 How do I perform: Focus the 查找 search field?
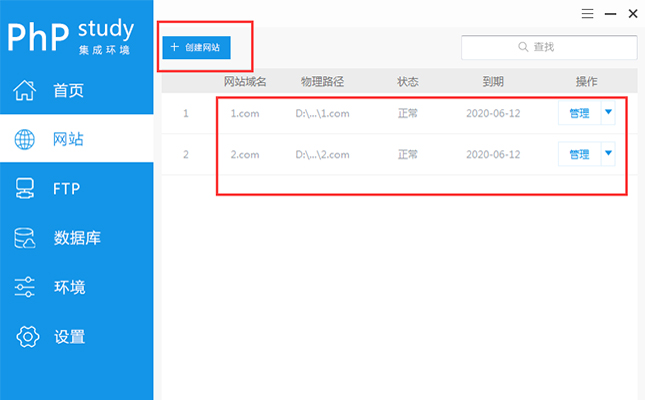pyautogui.click(x=549, y=47)
